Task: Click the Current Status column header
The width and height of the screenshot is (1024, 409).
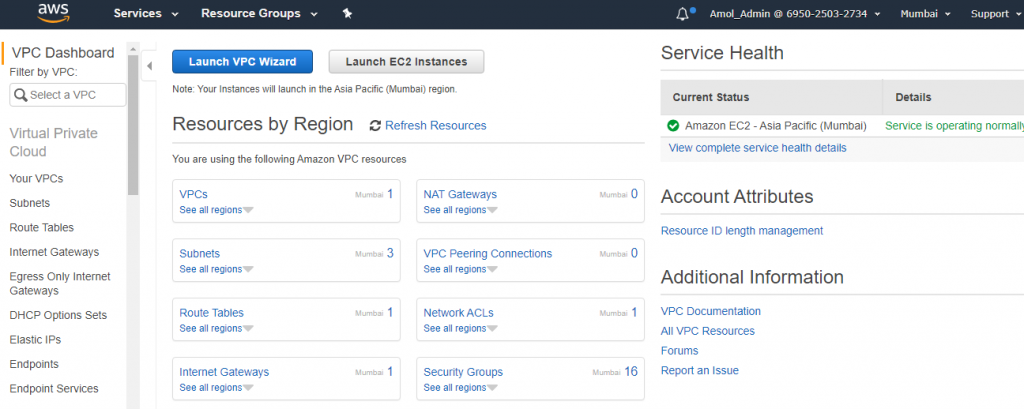Action: point(772,97)
